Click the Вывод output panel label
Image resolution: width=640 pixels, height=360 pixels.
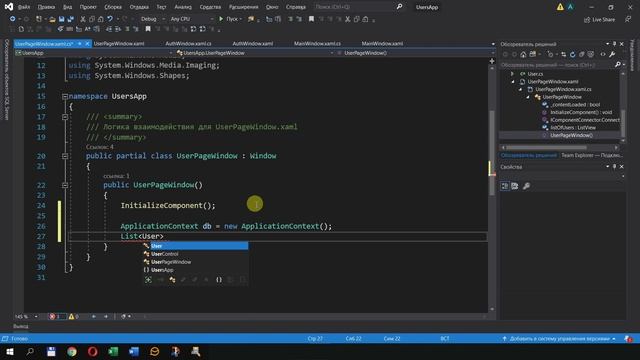coord(21,326)
